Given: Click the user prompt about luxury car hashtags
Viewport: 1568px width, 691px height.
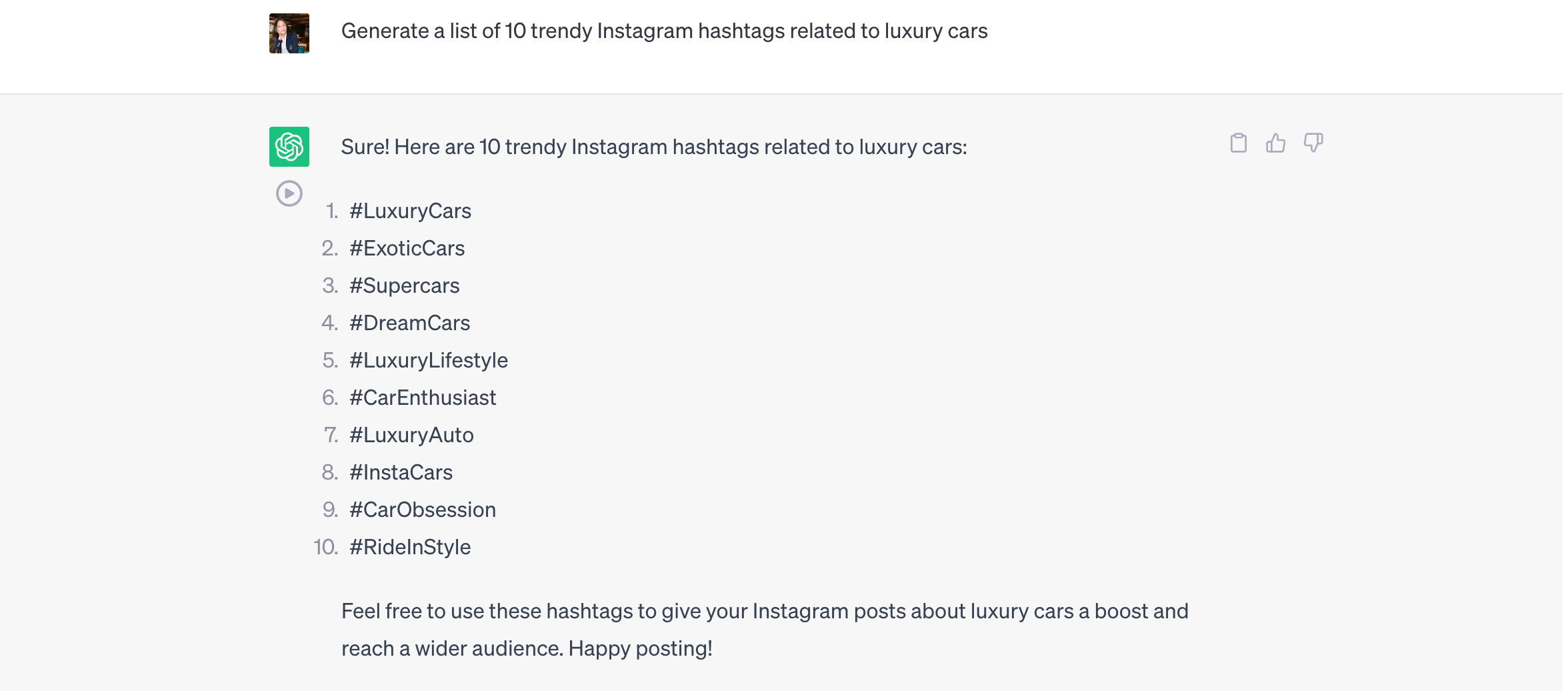Looking at the screenshot, I should (664, 31).
